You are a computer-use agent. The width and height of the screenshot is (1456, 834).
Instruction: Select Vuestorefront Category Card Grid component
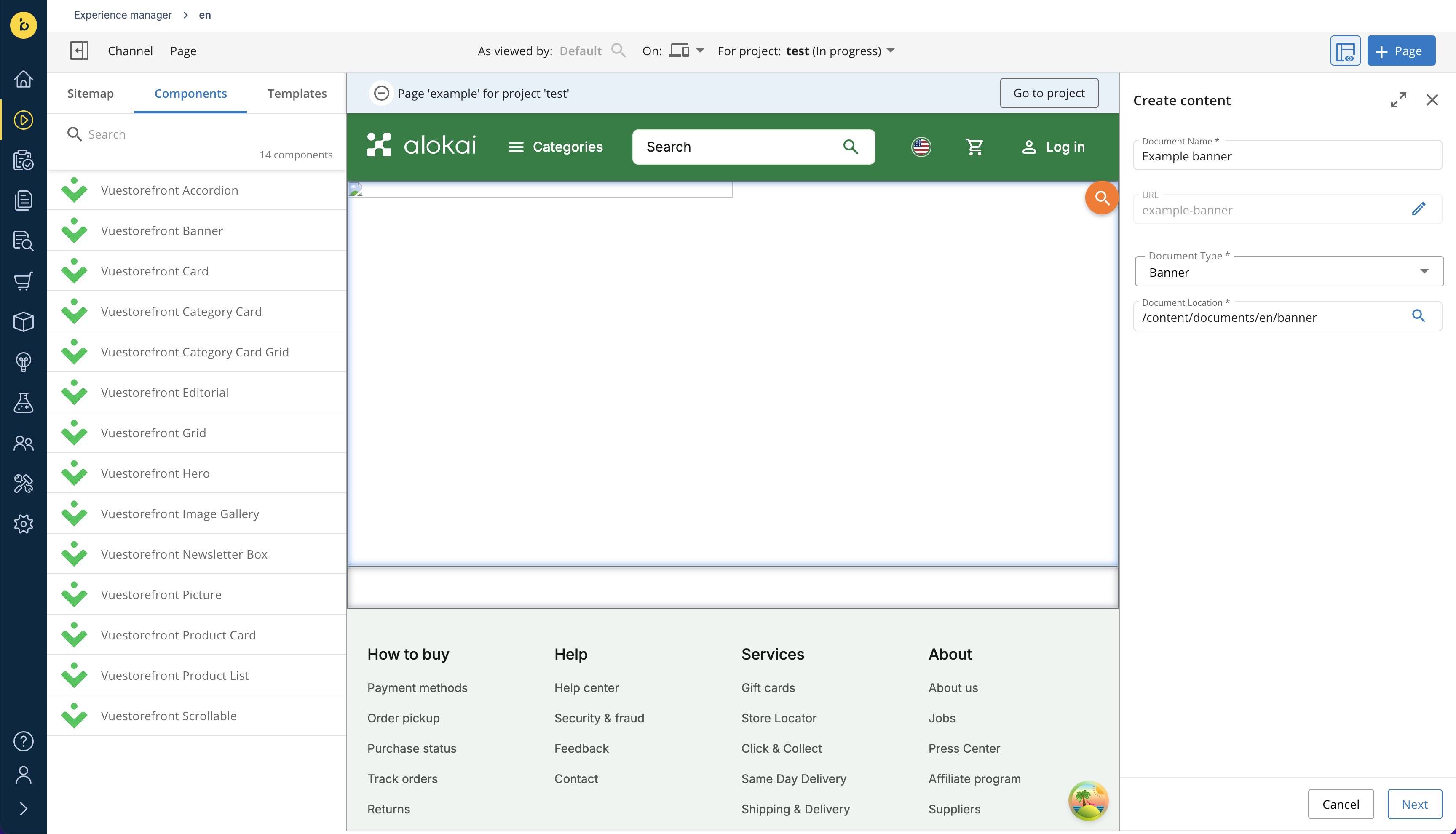[197, 352]
